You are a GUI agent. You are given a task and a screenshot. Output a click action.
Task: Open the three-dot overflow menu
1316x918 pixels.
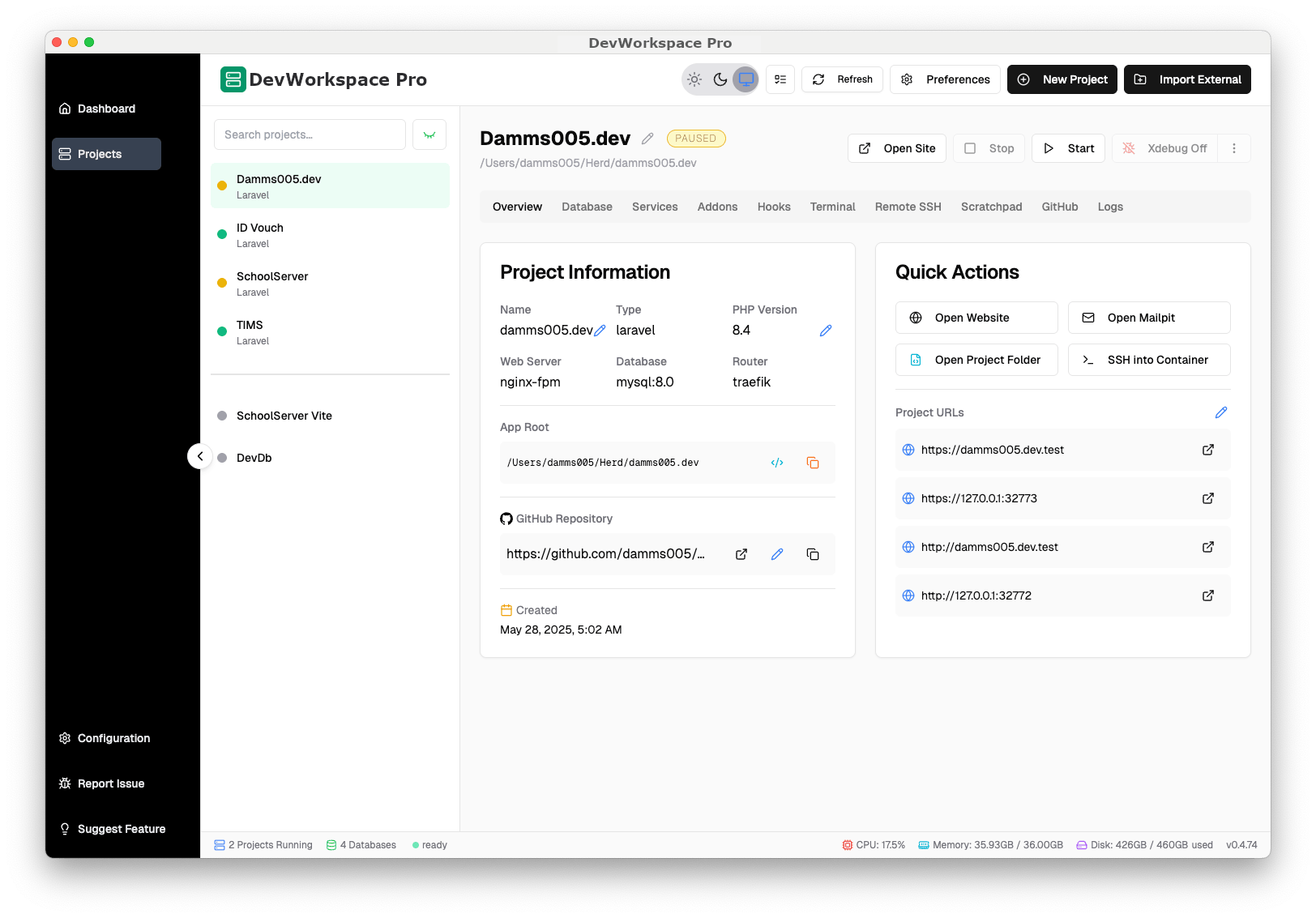(x=1234, y=148)
